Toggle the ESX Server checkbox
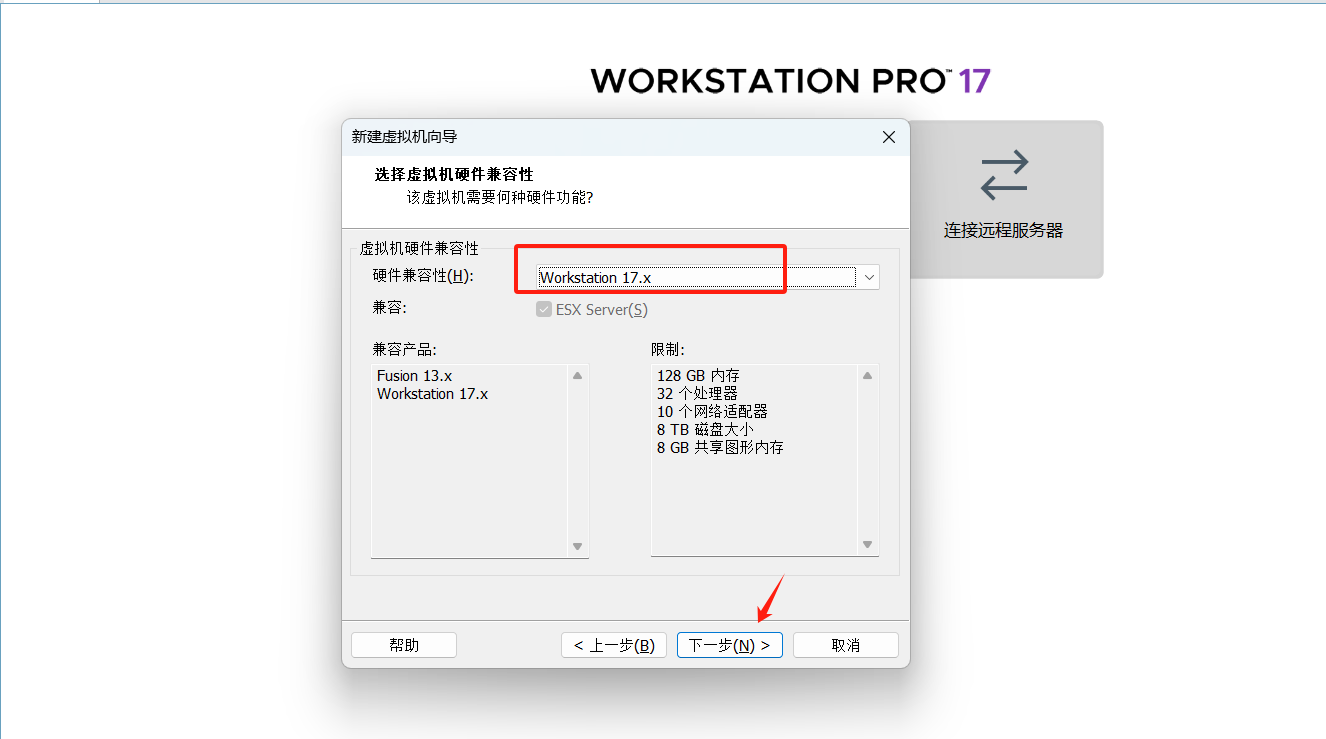Image resolution: width=1326 pixels, height=739 pixels. point(544,310)
